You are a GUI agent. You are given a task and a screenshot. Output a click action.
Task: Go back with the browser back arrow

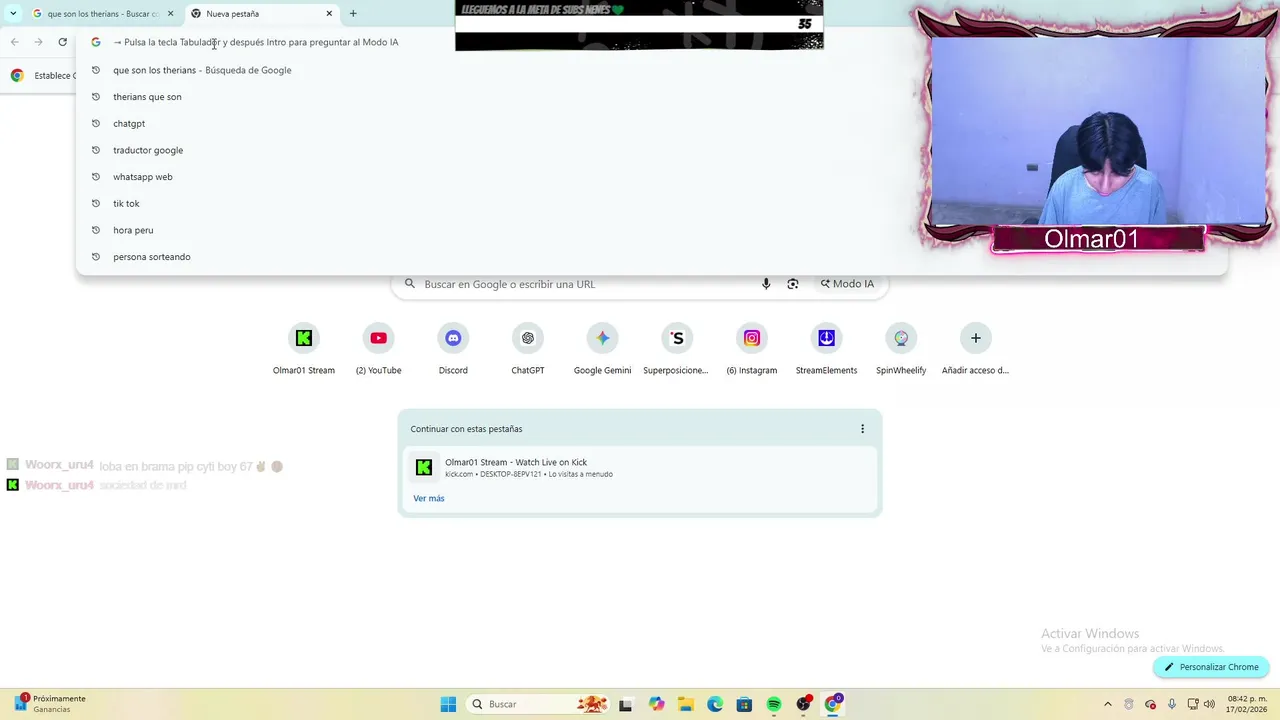click(14, 42)
